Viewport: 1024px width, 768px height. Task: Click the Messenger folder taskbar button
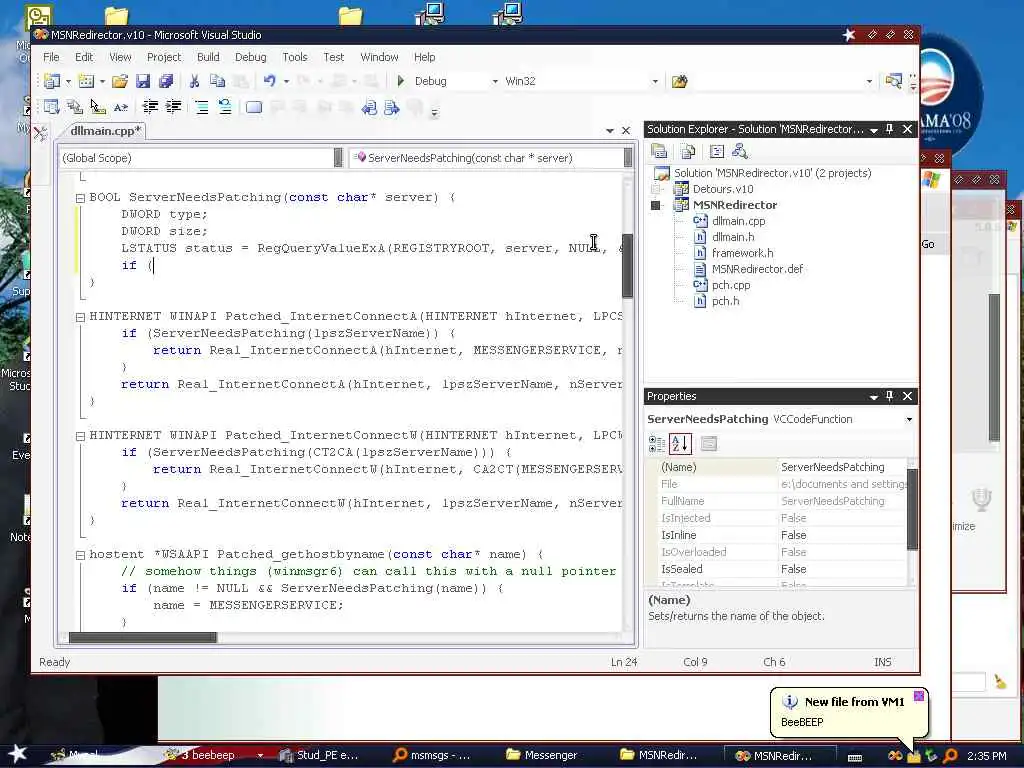point(543,755)
